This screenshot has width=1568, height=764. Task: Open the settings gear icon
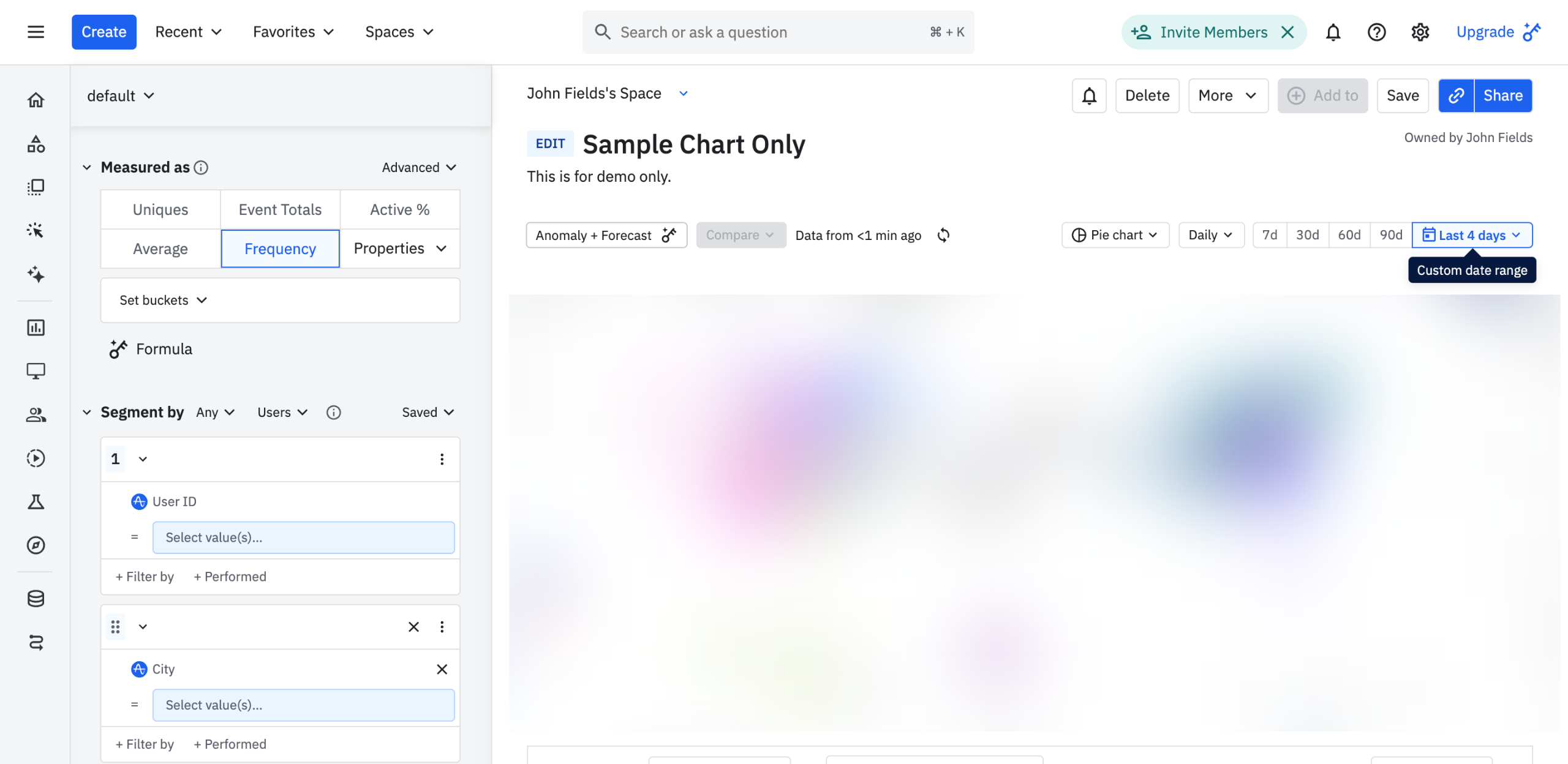coord(1420,32)
